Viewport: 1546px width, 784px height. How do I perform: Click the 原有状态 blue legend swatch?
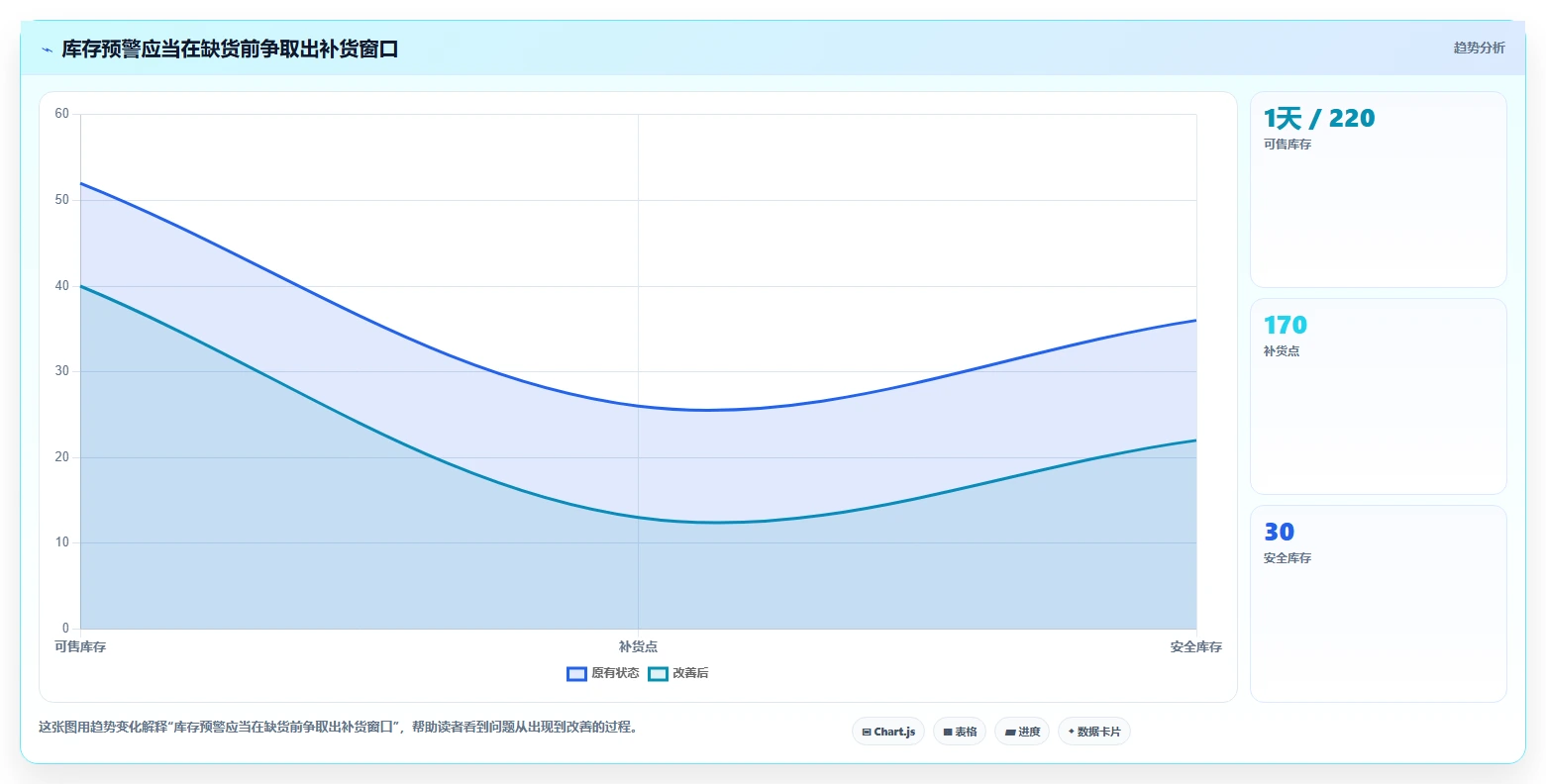click(x=577, y=674)
